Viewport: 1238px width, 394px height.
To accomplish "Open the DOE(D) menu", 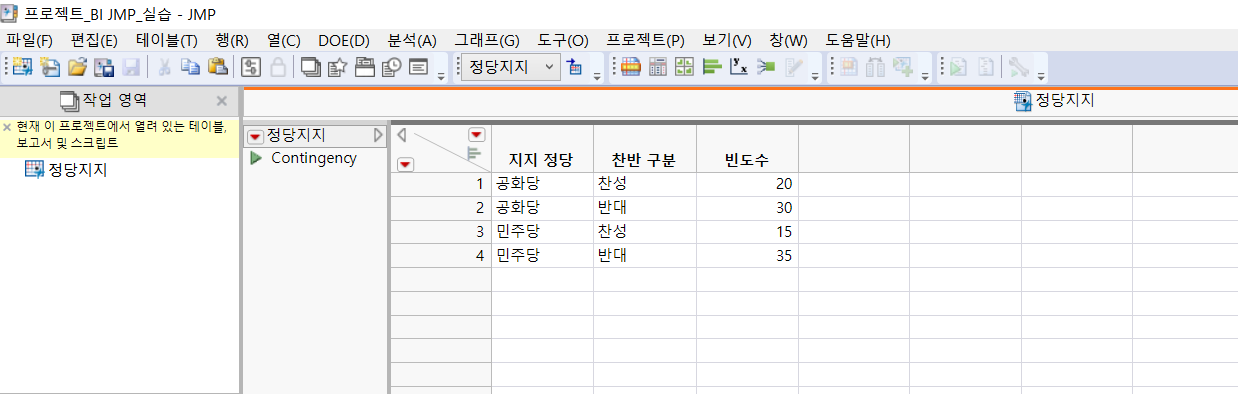I will tap(344, 41).
